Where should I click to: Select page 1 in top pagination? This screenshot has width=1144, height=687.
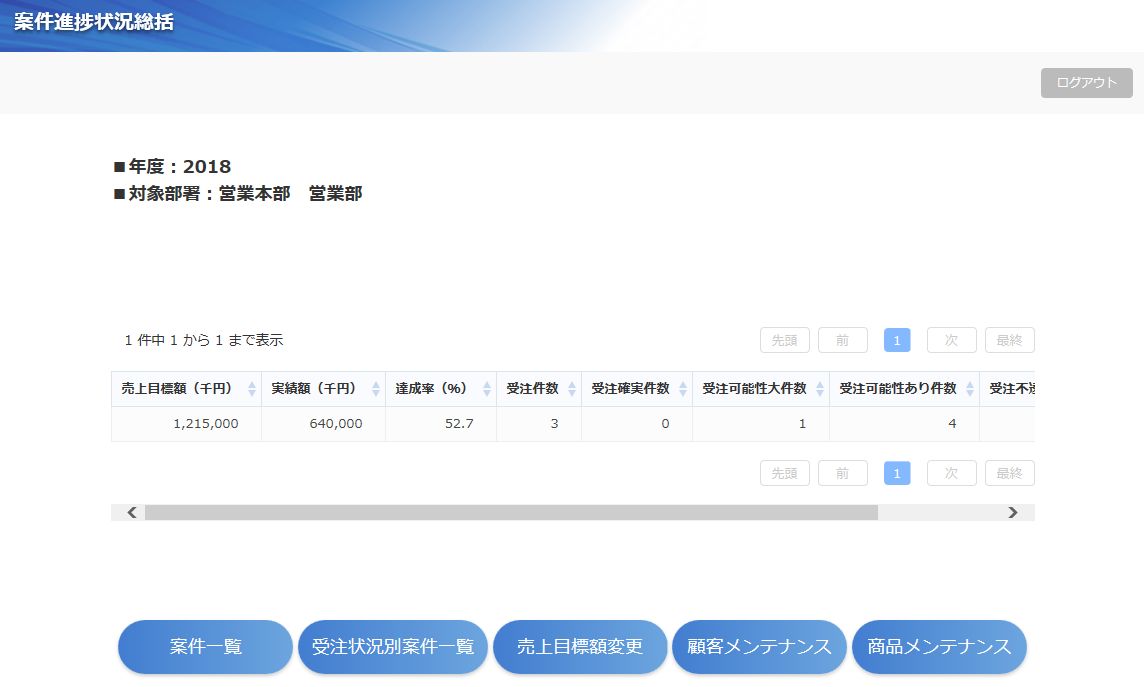point(897,340)
